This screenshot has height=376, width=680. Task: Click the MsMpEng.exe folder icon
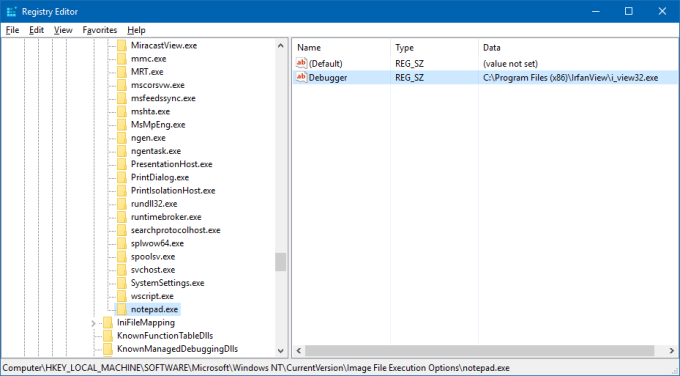point(122,125)
